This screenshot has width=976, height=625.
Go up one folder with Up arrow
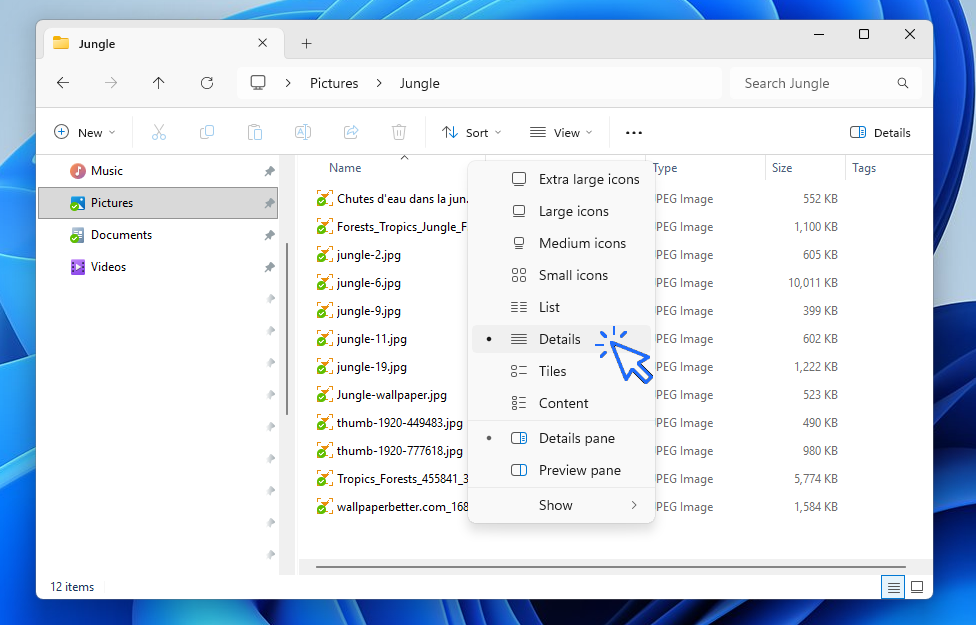pyautogui.click(x=159, y=83)
